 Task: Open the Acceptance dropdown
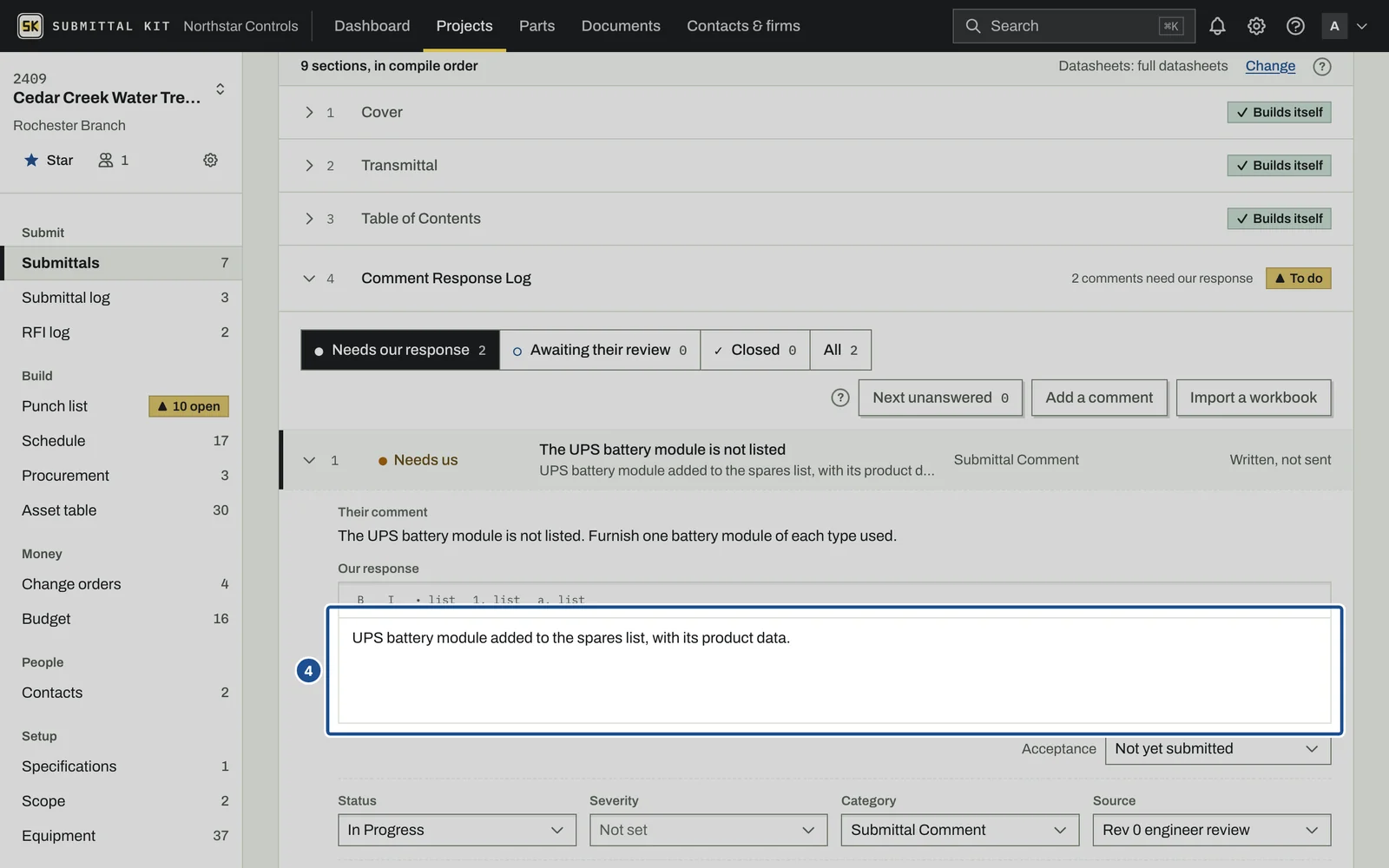coord(1218,748)
